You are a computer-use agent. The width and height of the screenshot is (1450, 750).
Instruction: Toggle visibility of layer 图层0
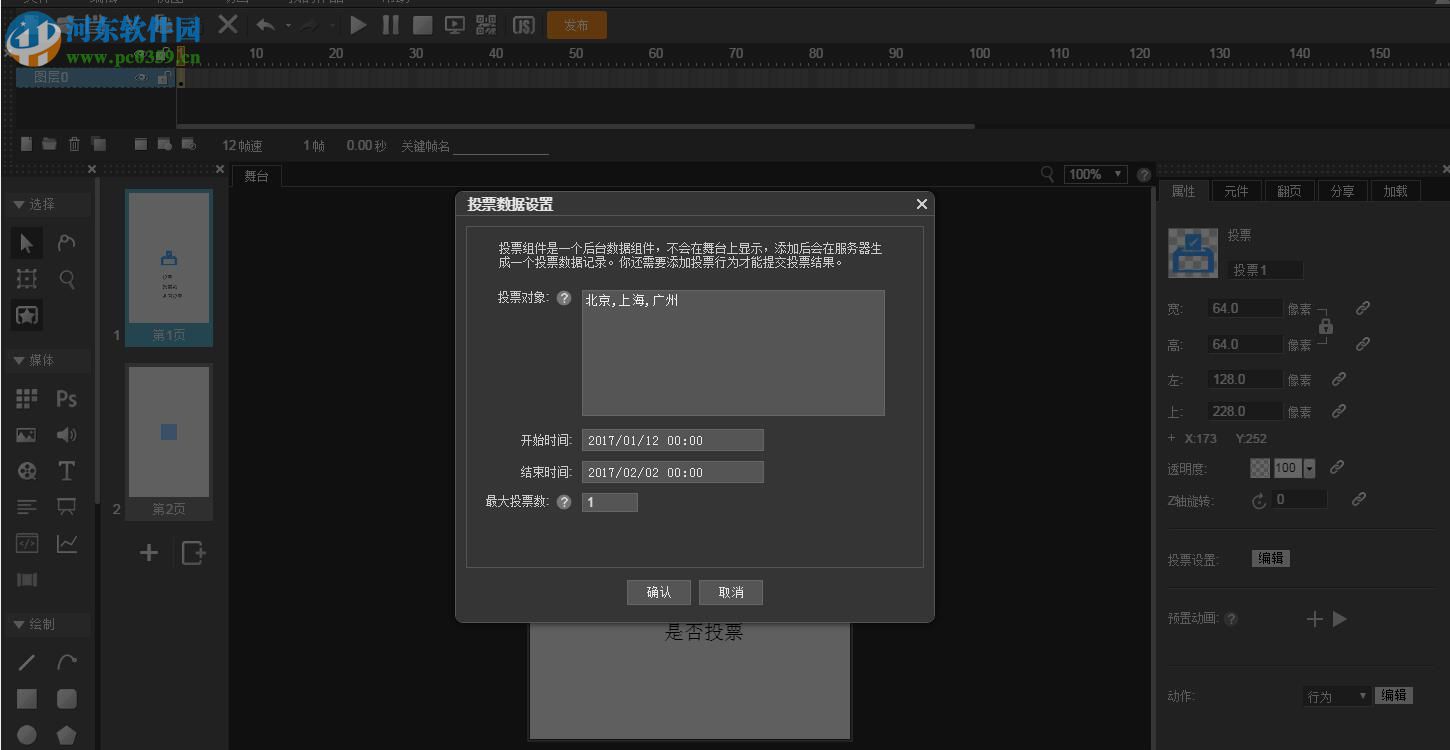click(x=143, y=77)
